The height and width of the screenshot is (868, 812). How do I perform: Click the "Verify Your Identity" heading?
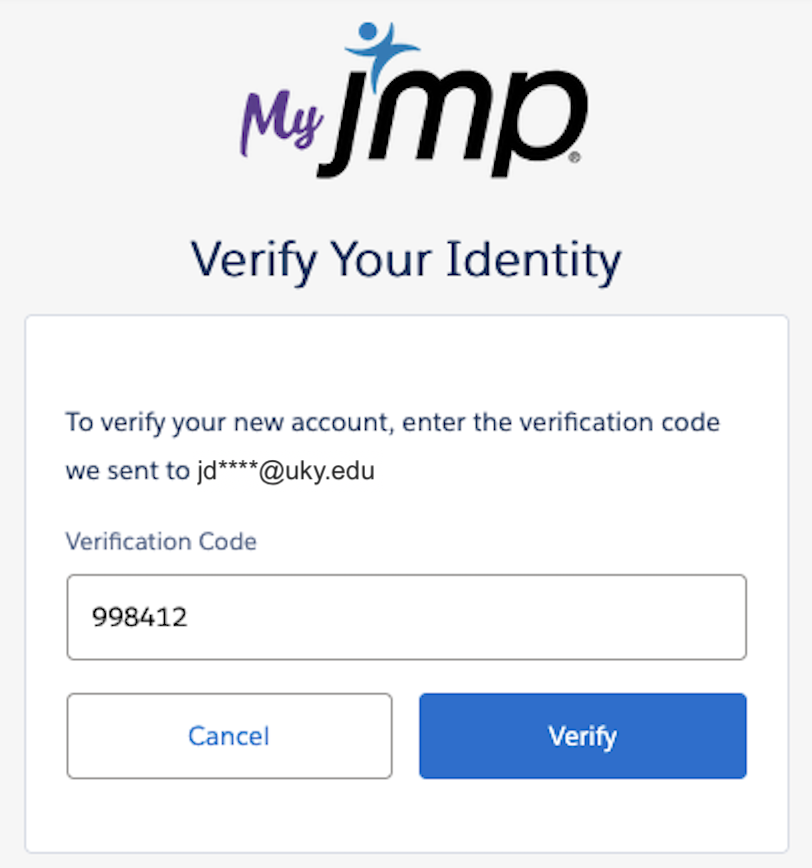(406, 259)
